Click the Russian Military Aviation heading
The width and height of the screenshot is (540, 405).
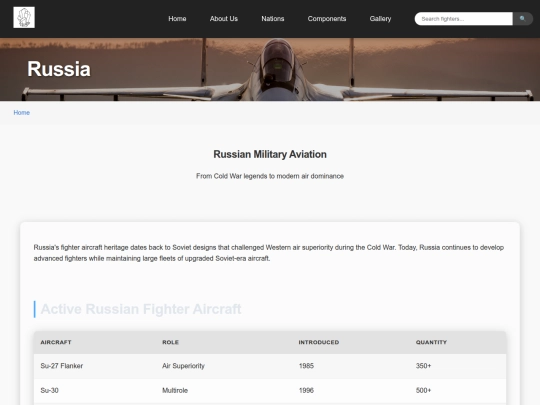270,154
